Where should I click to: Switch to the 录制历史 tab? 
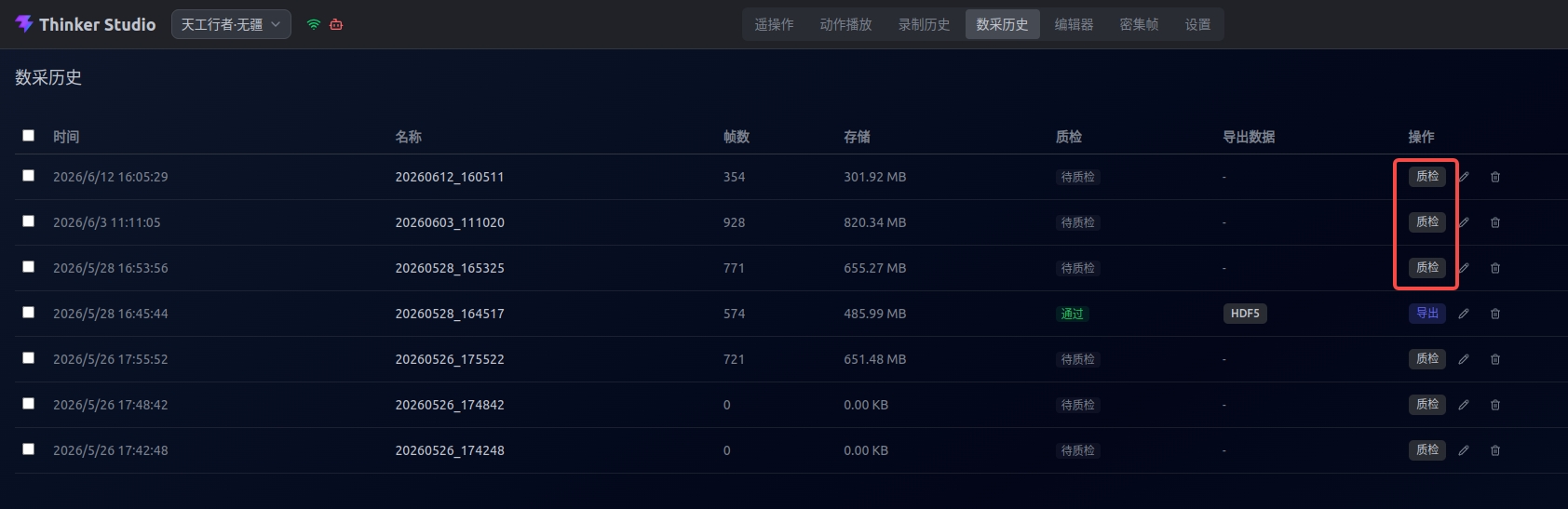click(924, 24)
